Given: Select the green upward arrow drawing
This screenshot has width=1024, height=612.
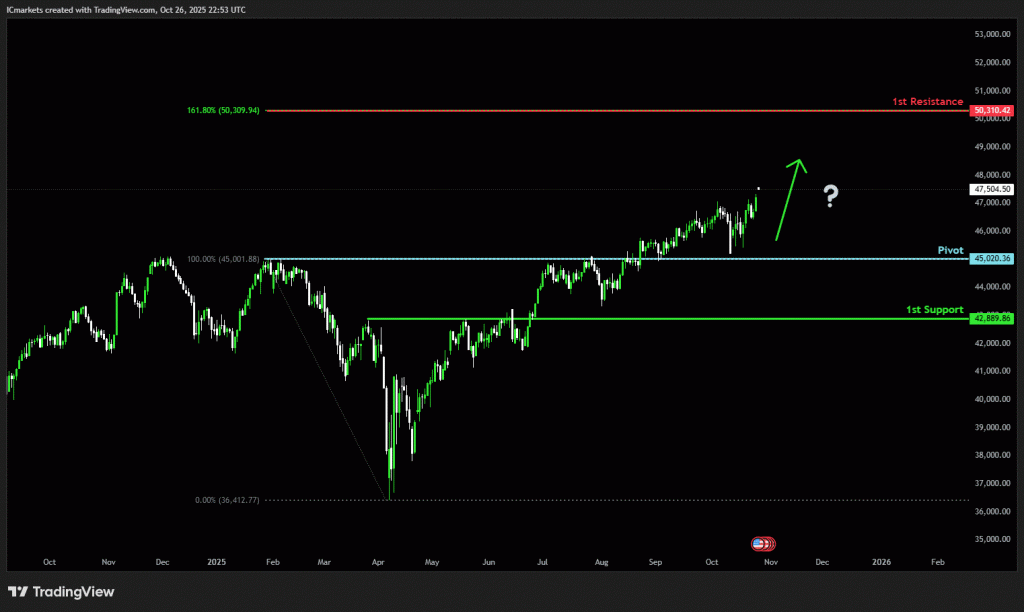Looking at the screenshot, I should point(789,198).
